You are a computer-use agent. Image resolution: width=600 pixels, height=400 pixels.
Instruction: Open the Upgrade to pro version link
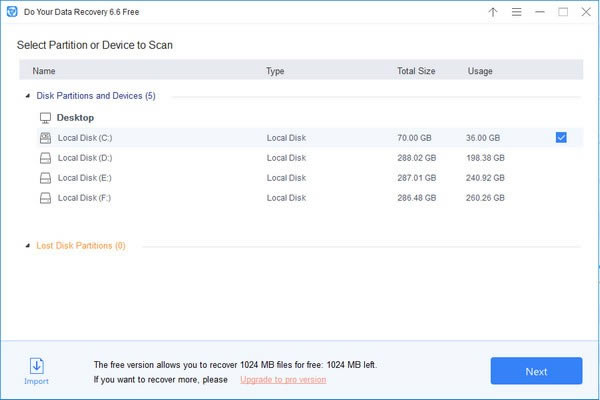click(283, 380)
